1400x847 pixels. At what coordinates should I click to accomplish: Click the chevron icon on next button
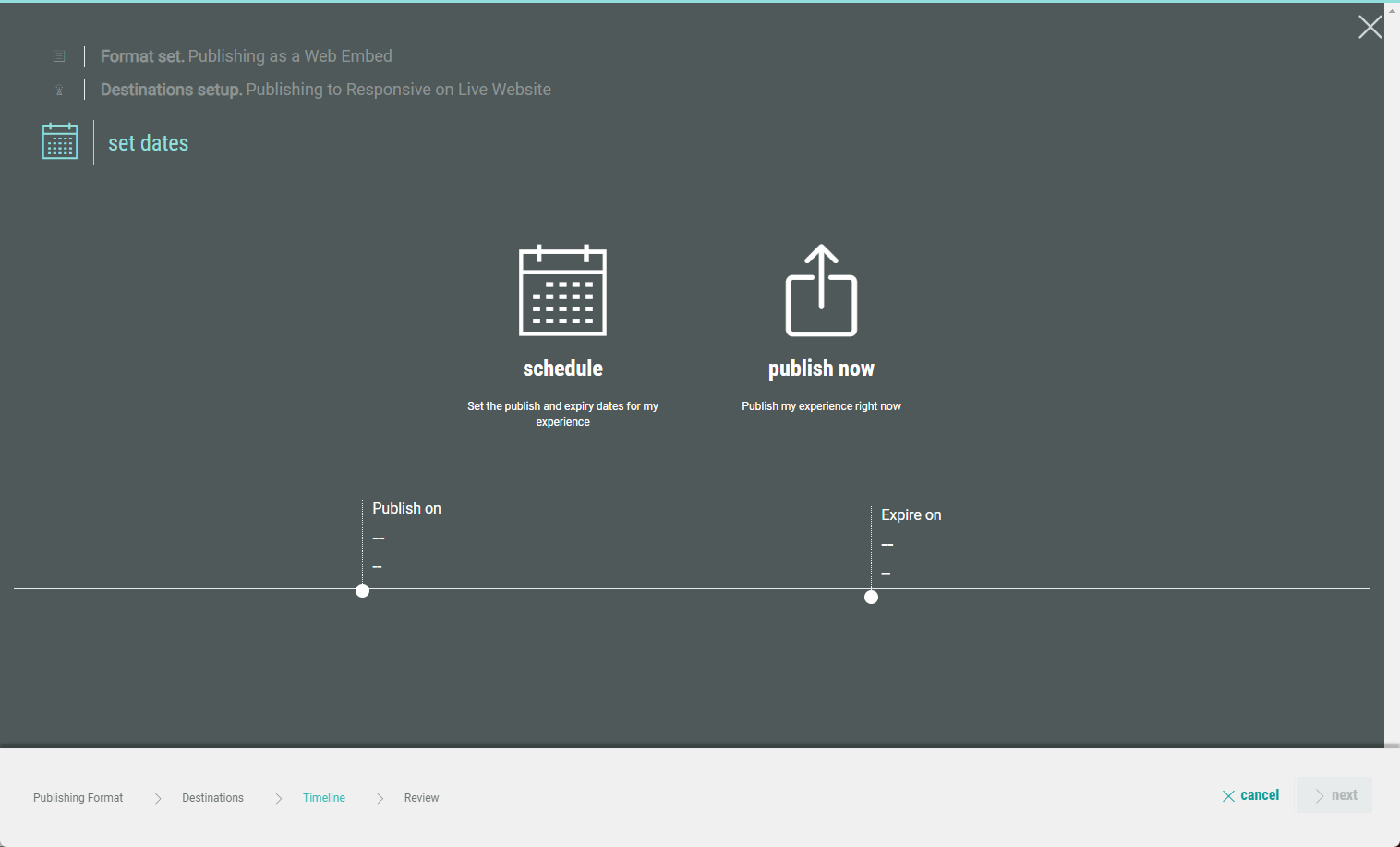tap(1320, 796)
